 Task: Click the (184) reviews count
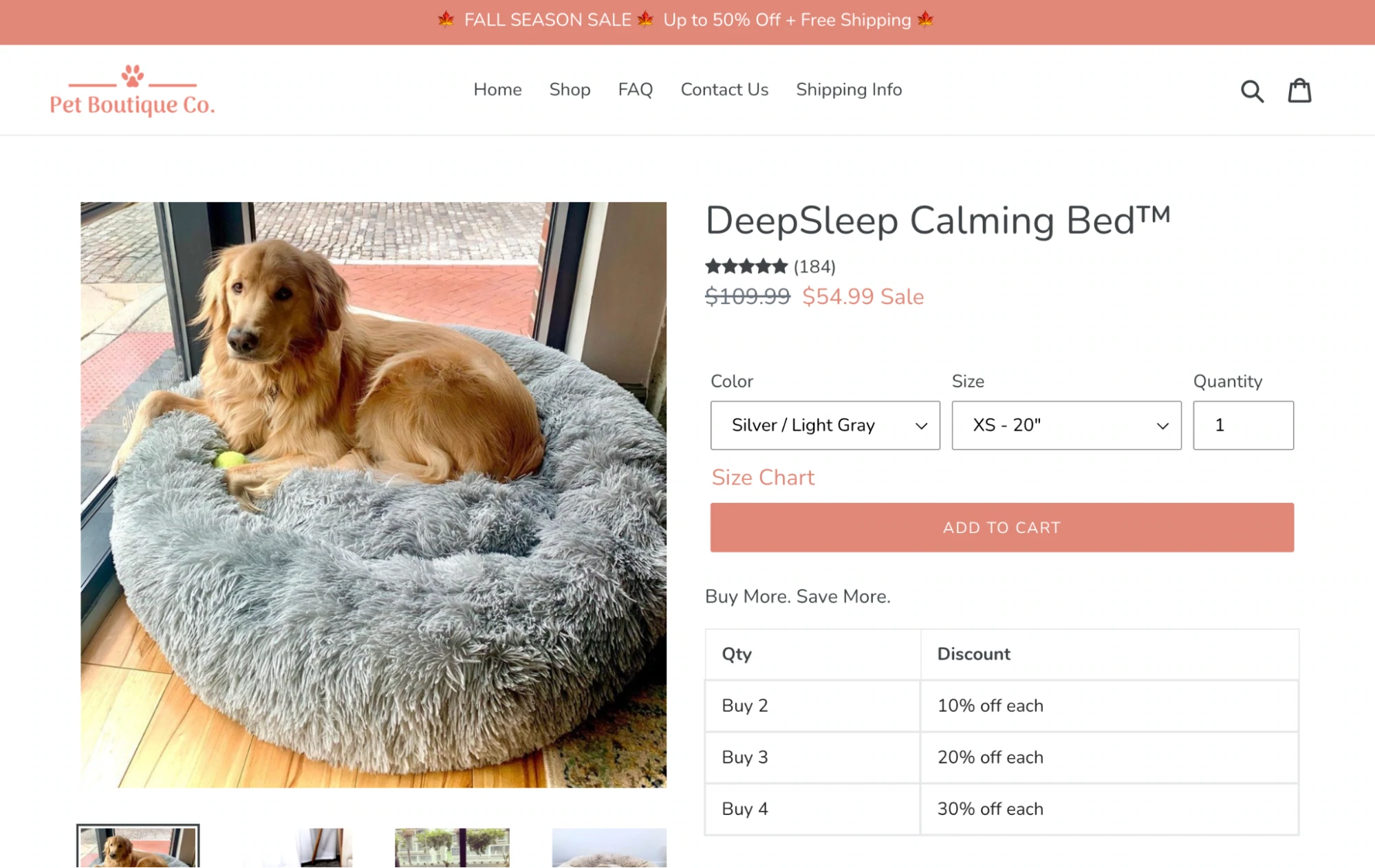(814, 267)
